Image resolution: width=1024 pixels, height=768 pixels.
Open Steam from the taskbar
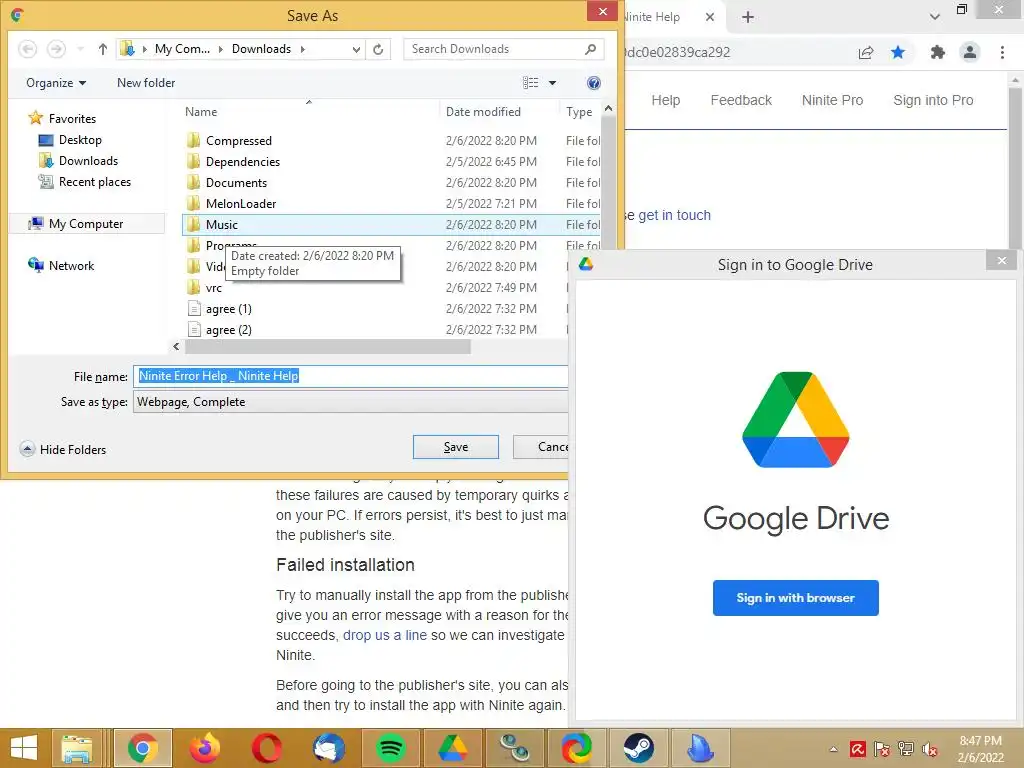click(x=638, y=748)
